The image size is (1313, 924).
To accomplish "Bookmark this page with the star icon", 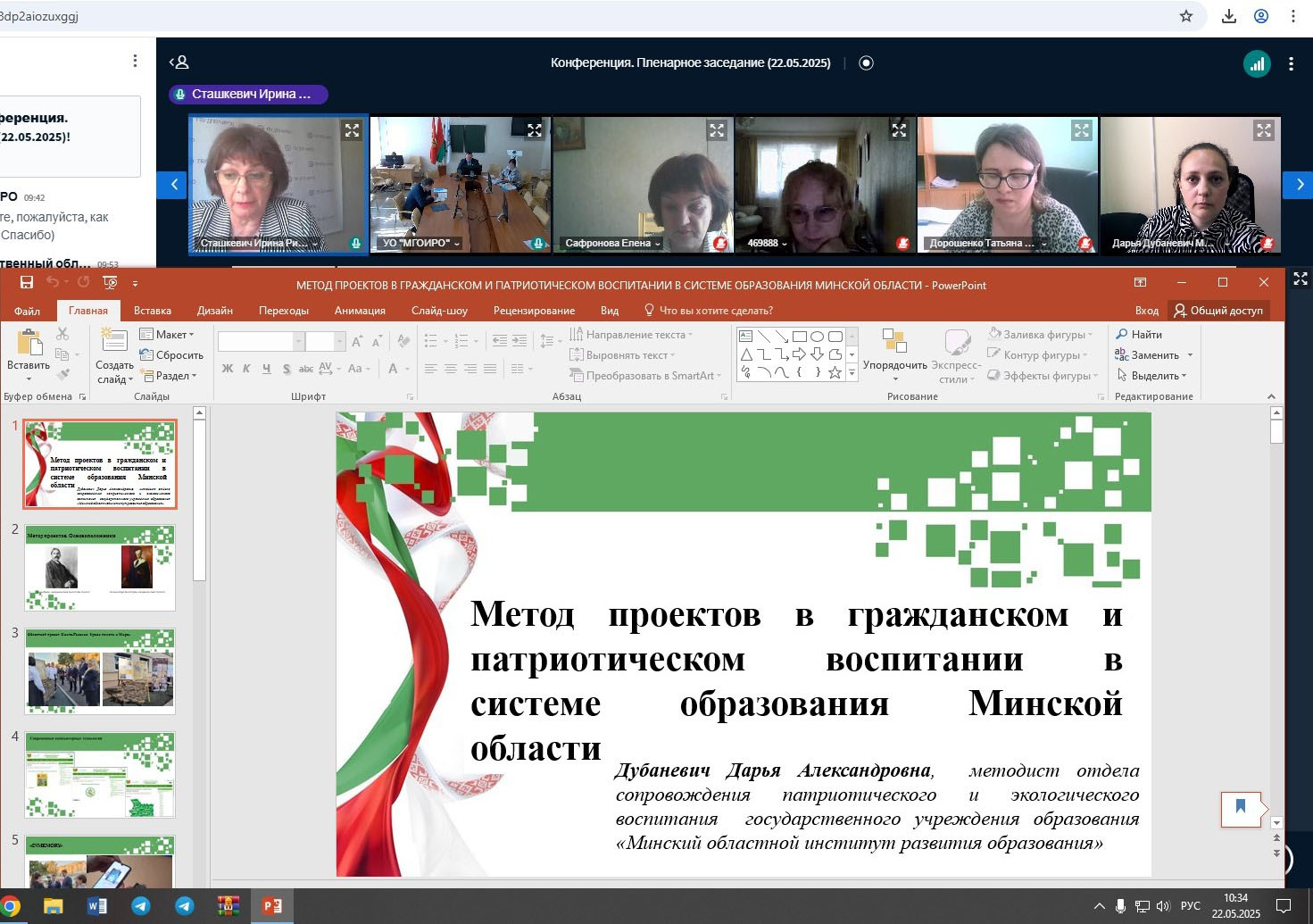I will pos(1186,16).
